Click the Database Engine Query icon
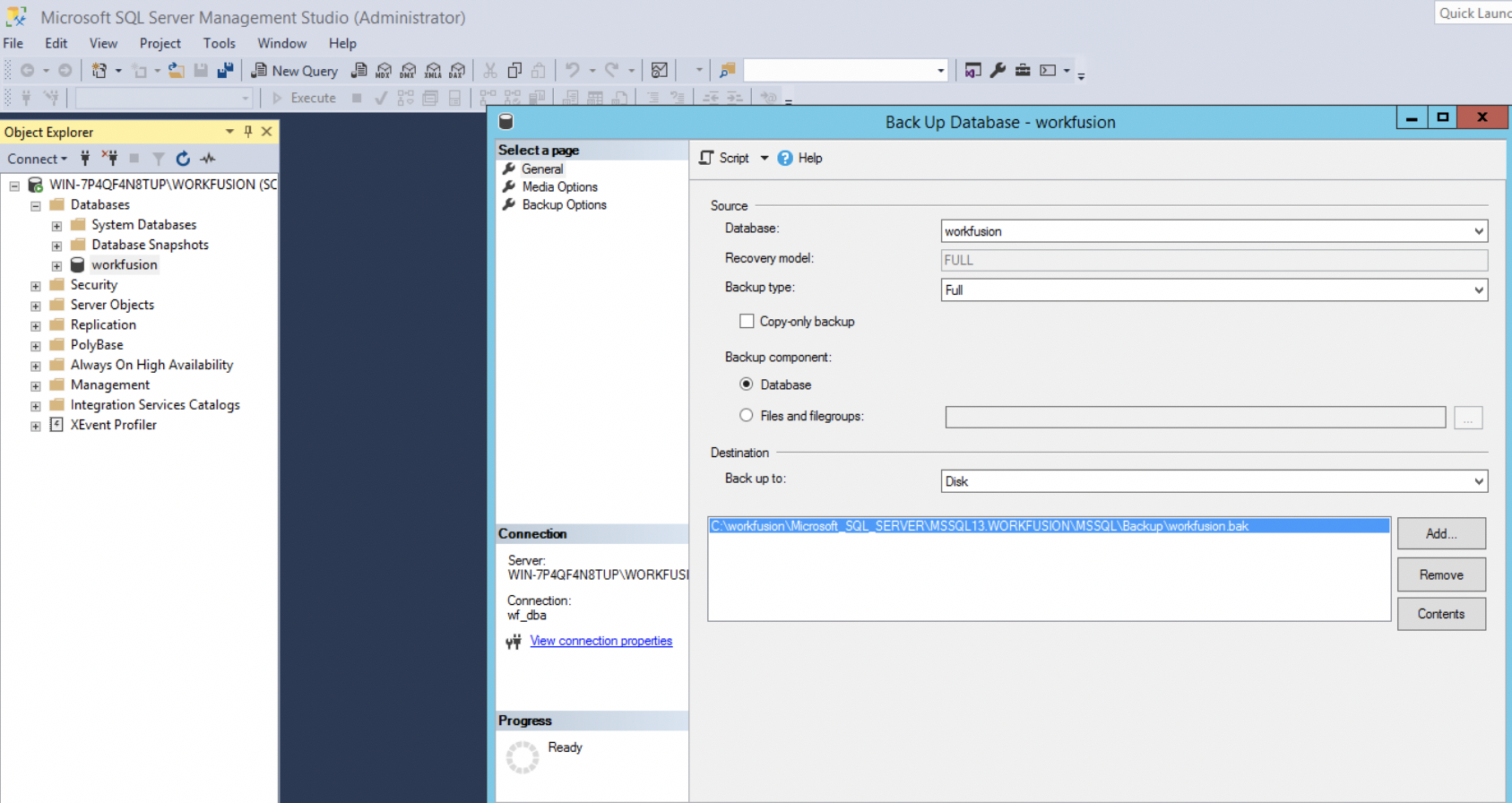Image resolution: width=1512 pixels, height=803 pixels. tap(359, 71)
